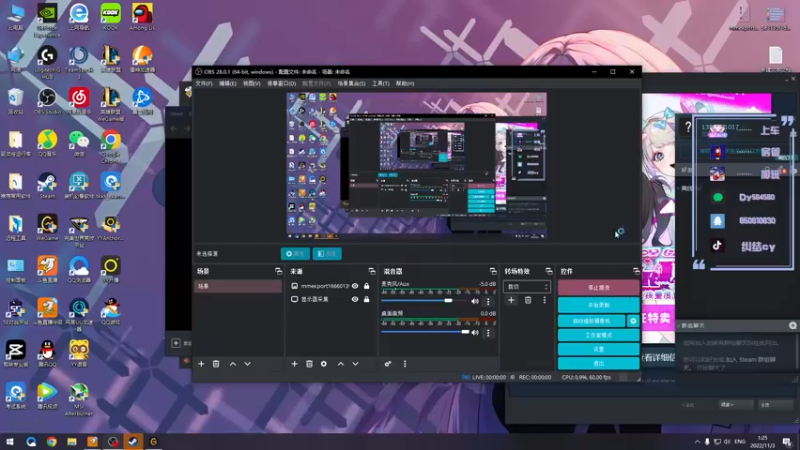Click the OBS preview canvas
This screenshot has width=800, height=450.
click(x=416, y=166)
